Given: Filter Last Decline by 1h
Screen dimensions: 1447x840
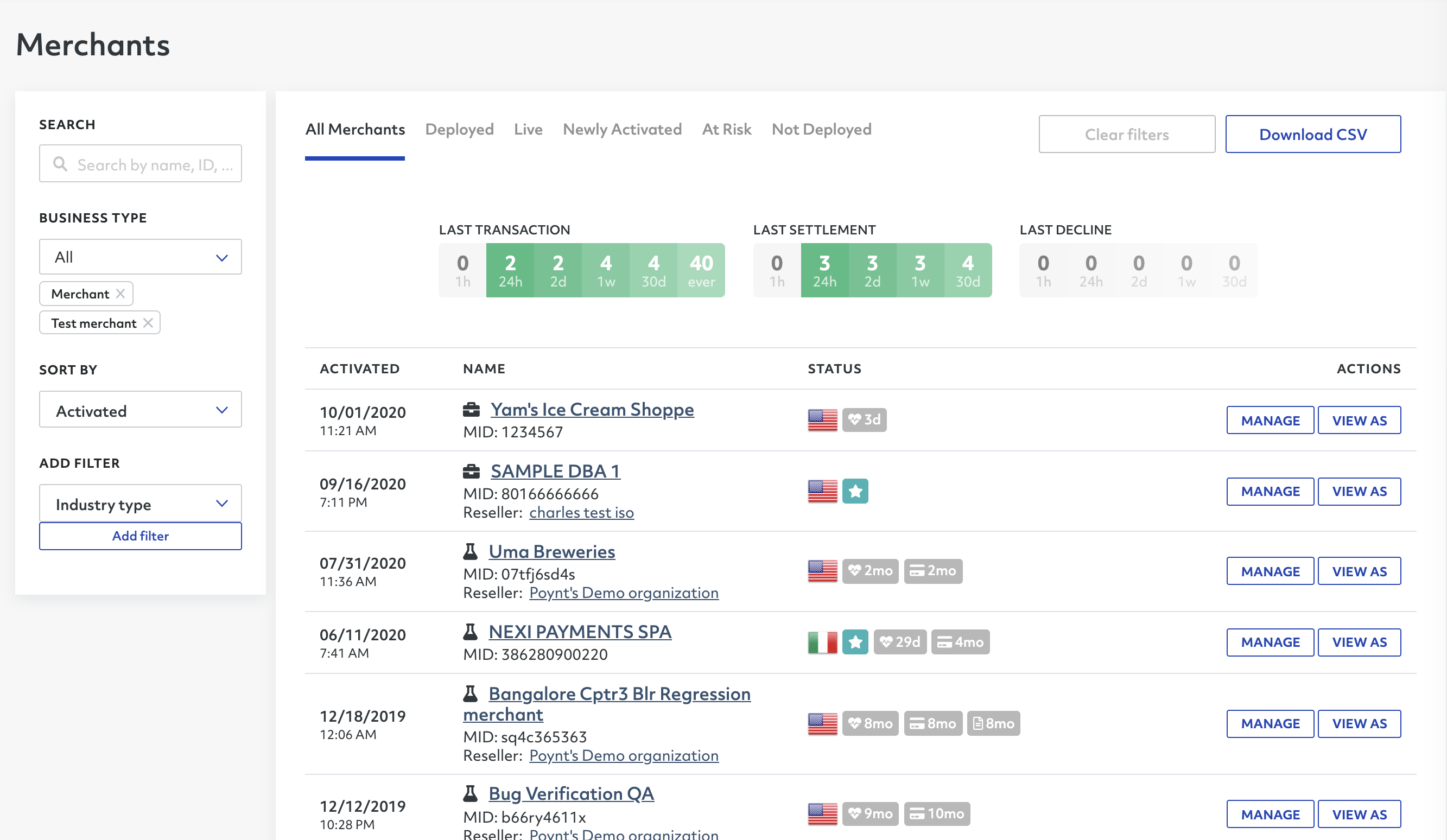Looking at the screenshot, I should [x=1043, y=270].
